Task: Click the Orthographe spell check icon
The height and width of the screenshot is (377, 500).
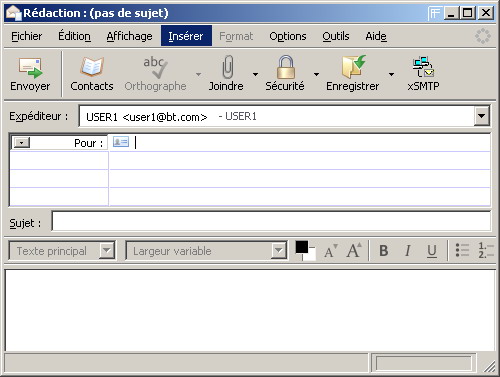Action: tap(155, 68)
